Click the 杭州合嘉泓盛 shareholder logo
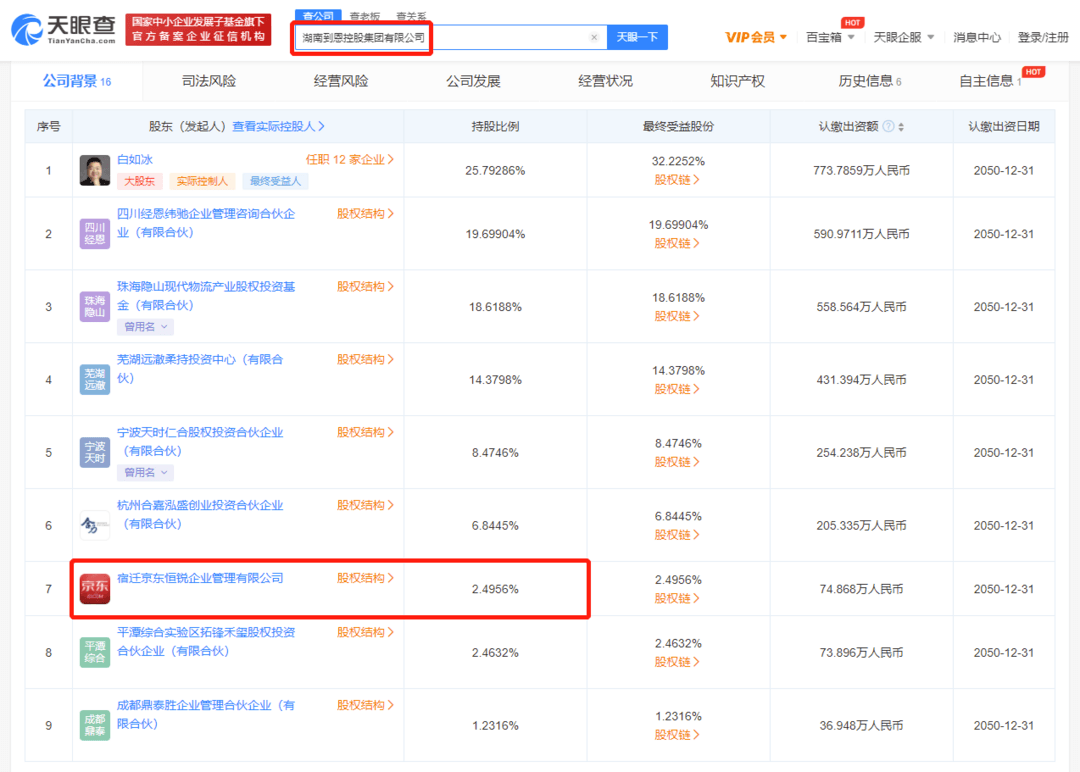1080x772 pixels. (94, 525)
